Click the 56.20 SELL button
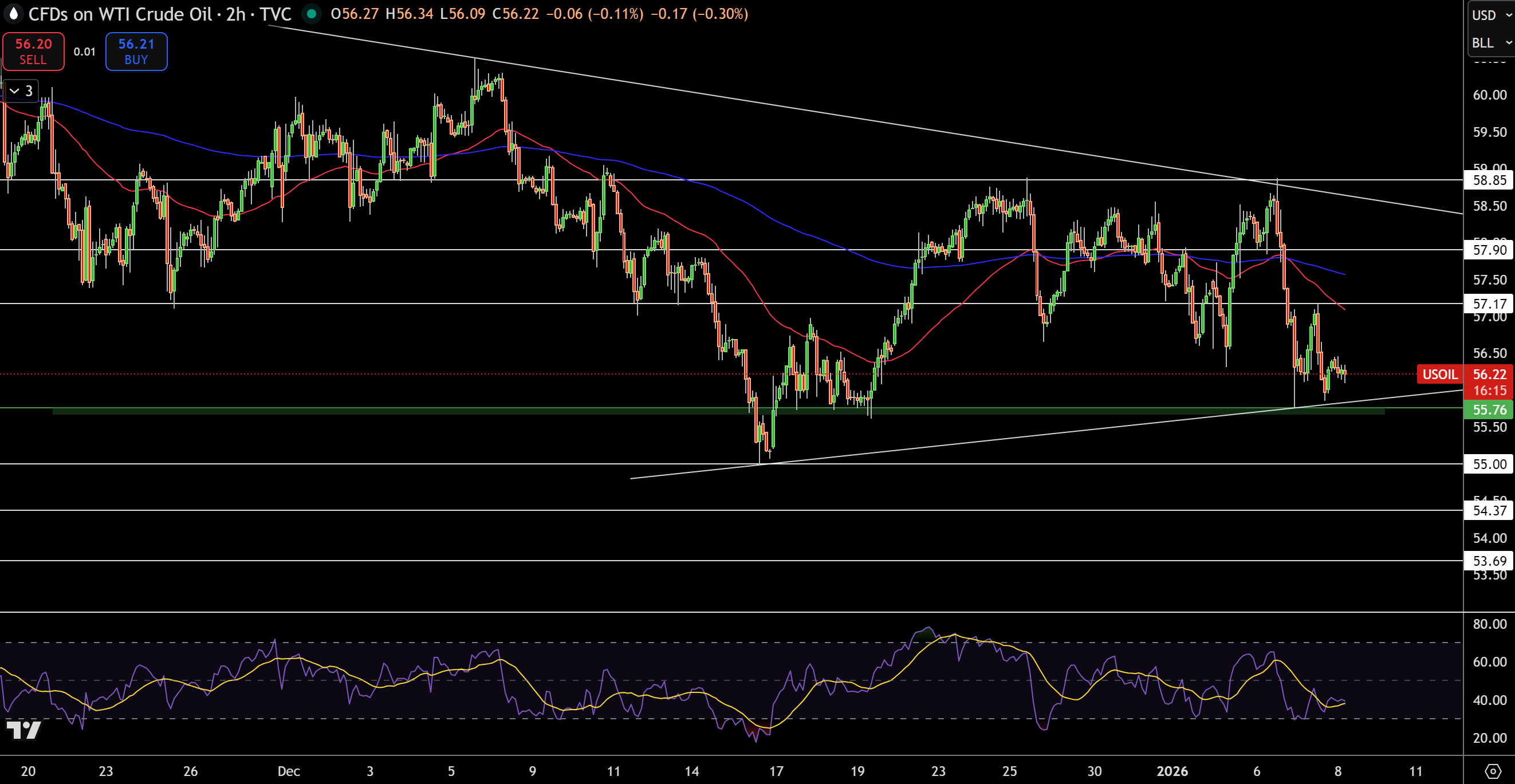 click(34, 52)
